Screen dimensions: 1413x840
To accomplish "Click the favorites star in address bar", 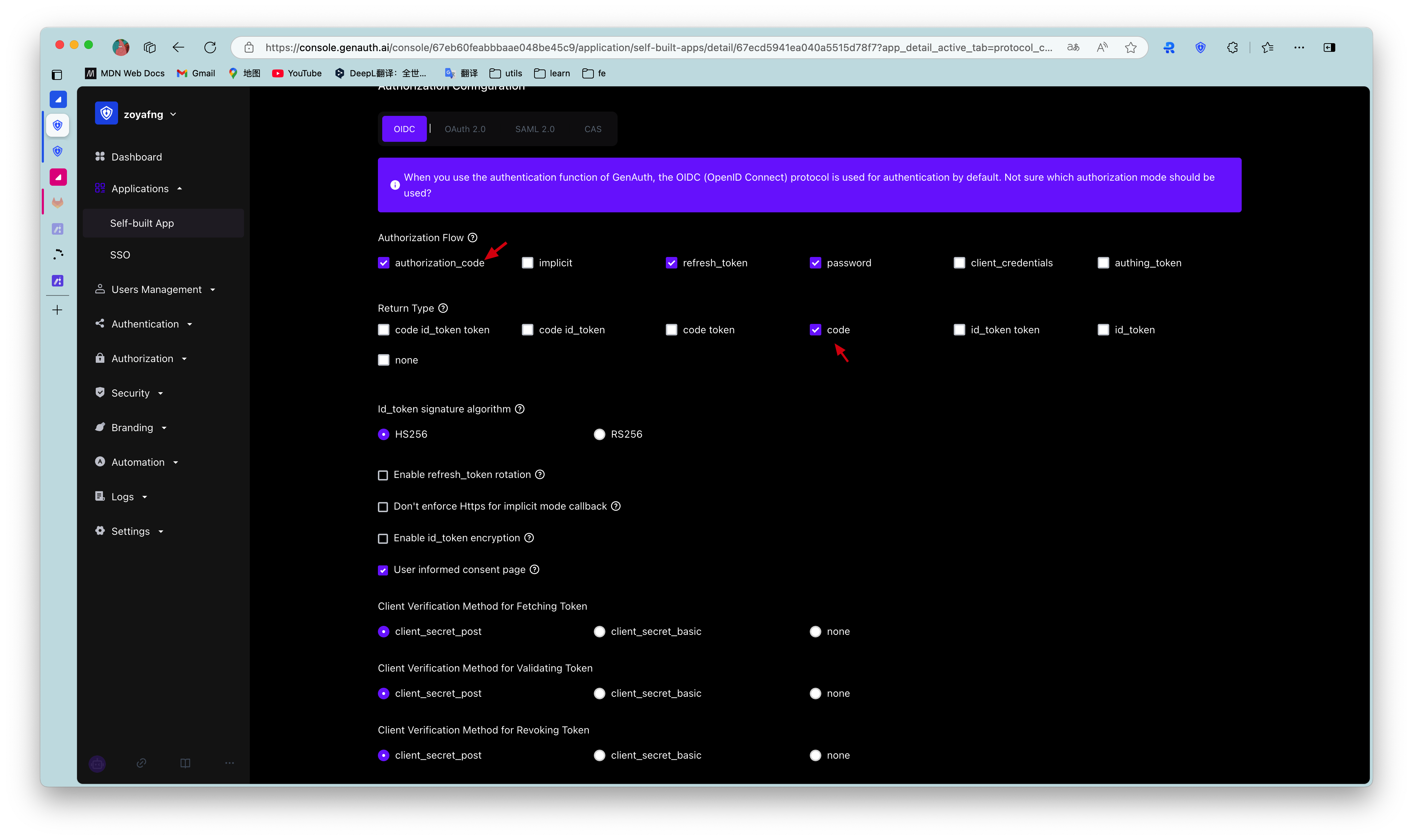I will pyautogui.click(x=1130, y=48).
